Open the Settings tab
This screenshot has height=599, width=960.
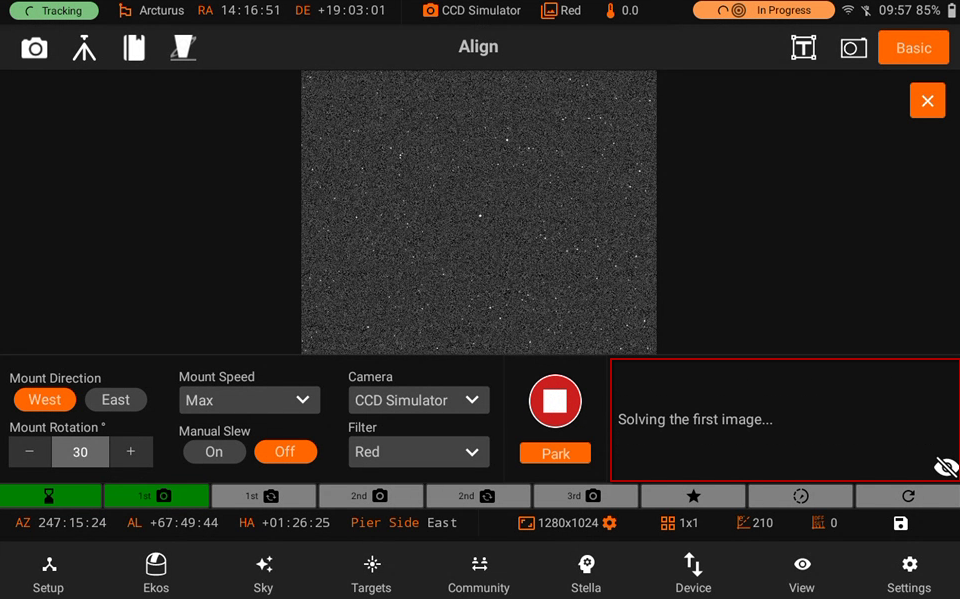pos(909,573)
